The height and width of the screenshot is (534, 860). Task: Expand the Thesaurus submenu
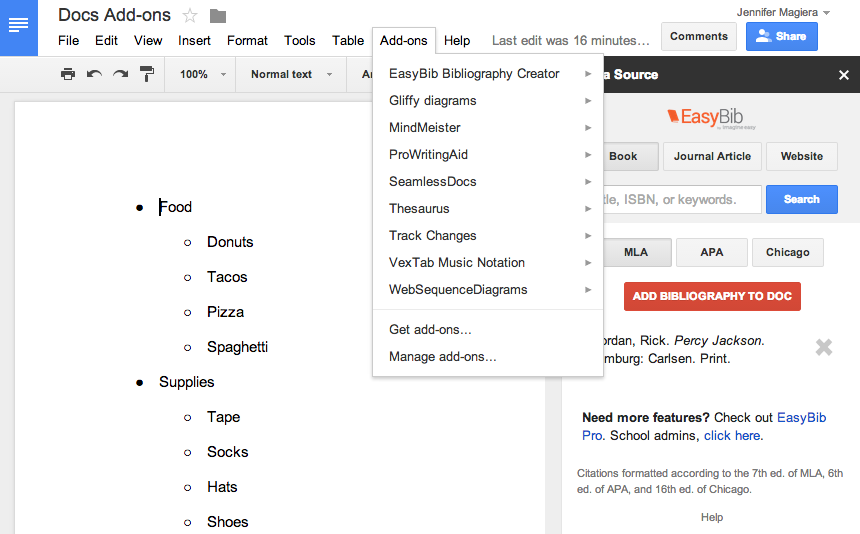(x=488, y=209)
